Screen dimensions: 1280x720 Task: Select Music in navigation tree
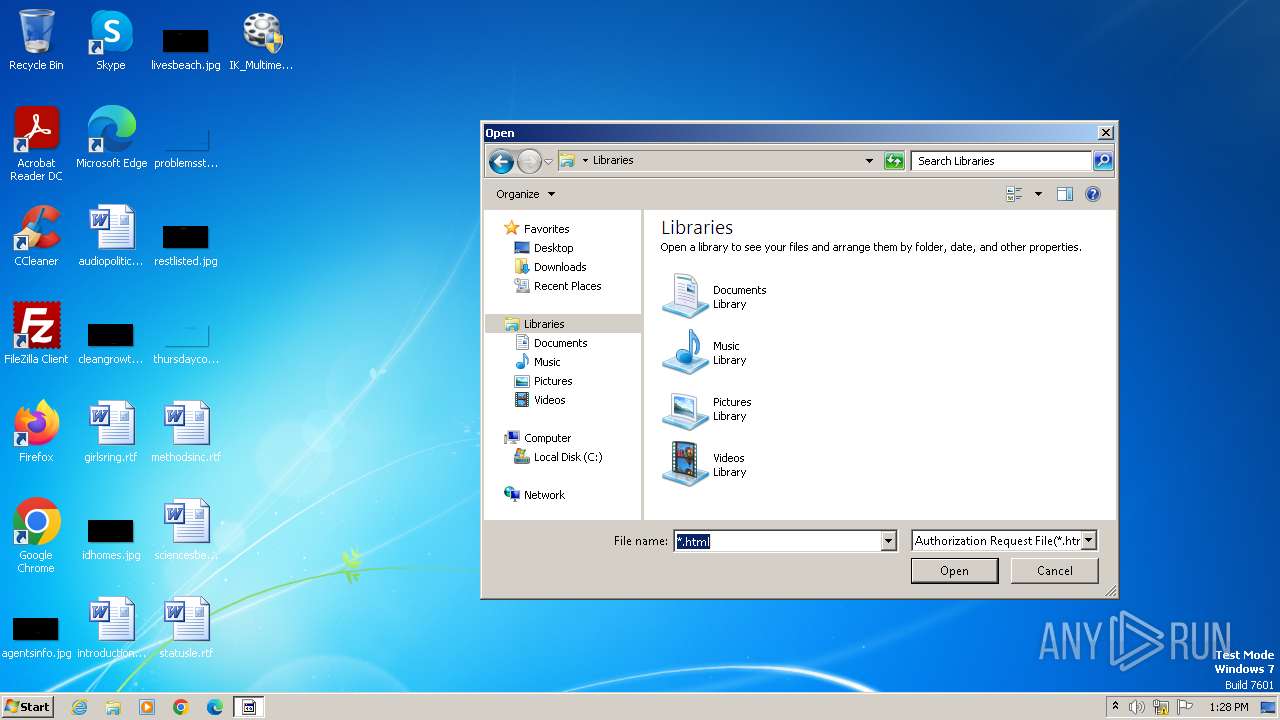click(537, 362)
